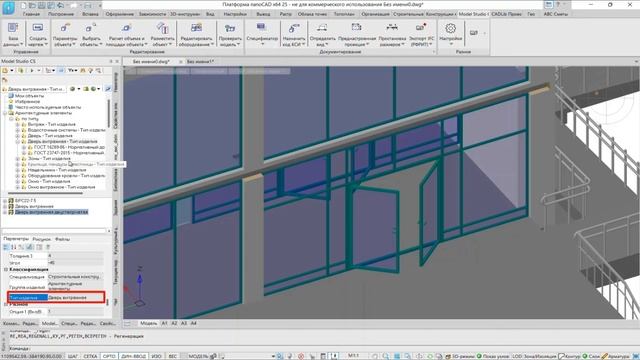Open the Спецификатор tool

pos(262,34)
